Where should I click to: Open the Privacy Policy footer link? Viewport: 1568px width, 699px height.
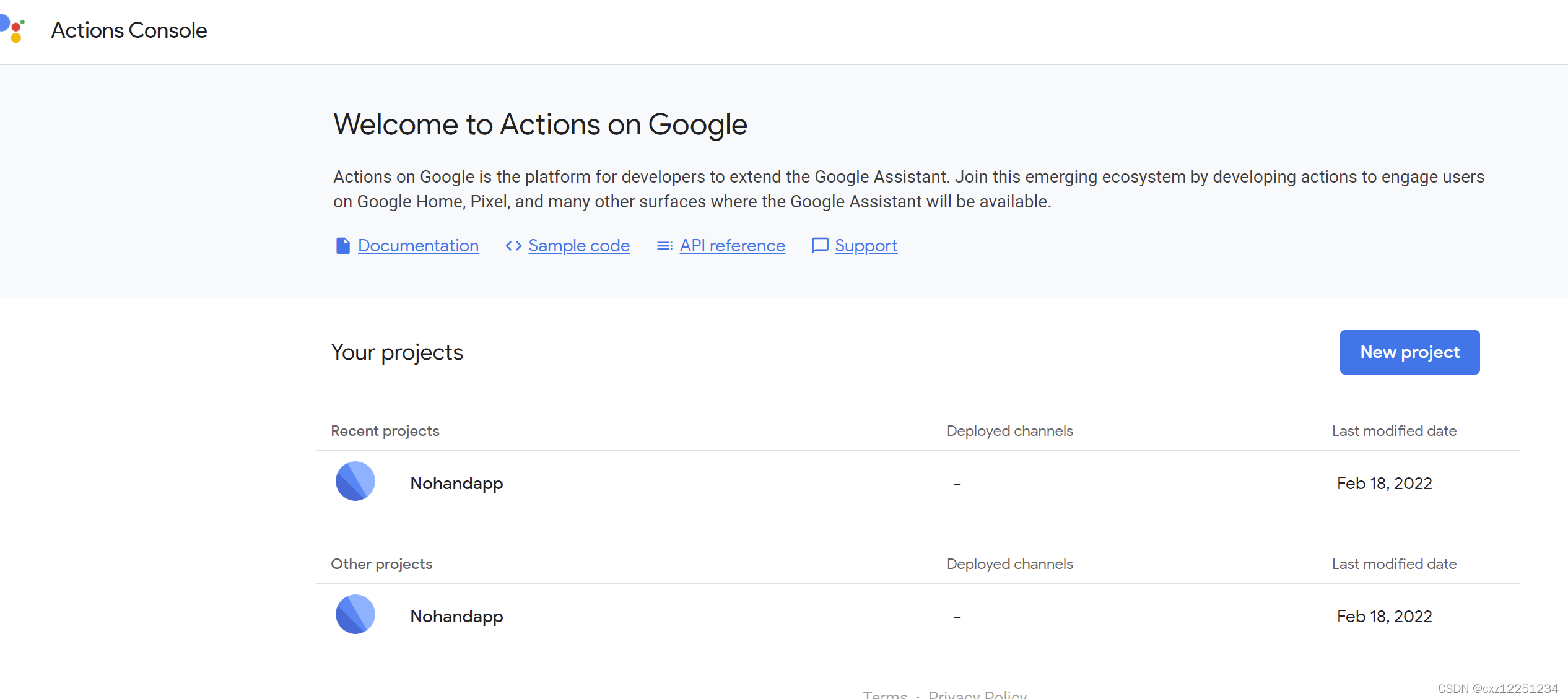point(977,695)
